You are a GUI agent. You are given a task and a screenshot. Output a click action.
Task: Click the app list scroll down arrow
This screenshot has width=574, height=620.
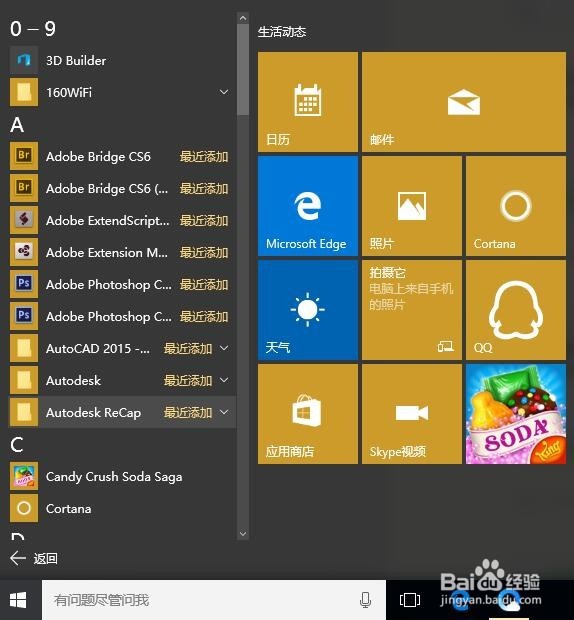(243, 533)
